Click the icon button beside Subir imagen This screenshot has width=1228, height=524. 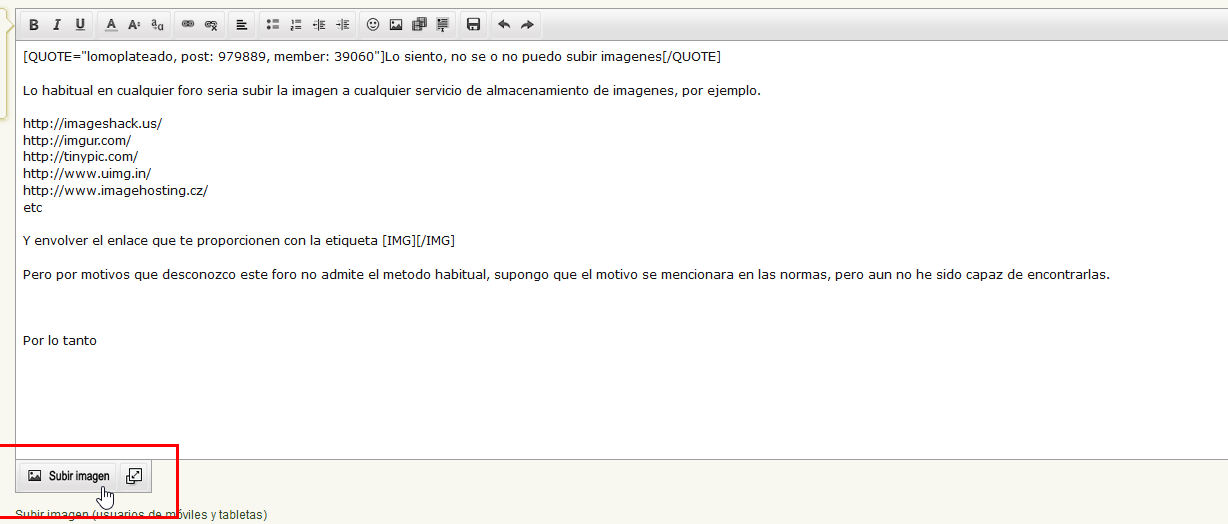tap(134, 476)
